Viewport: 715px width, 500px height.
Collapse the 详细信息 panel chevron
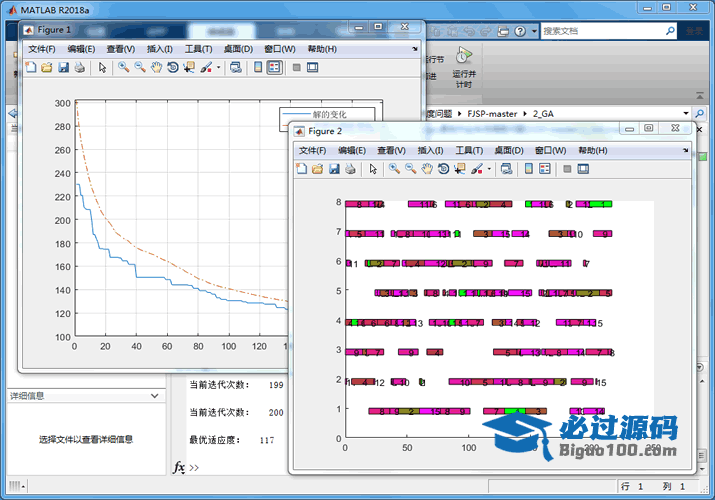tap(154, 396)
